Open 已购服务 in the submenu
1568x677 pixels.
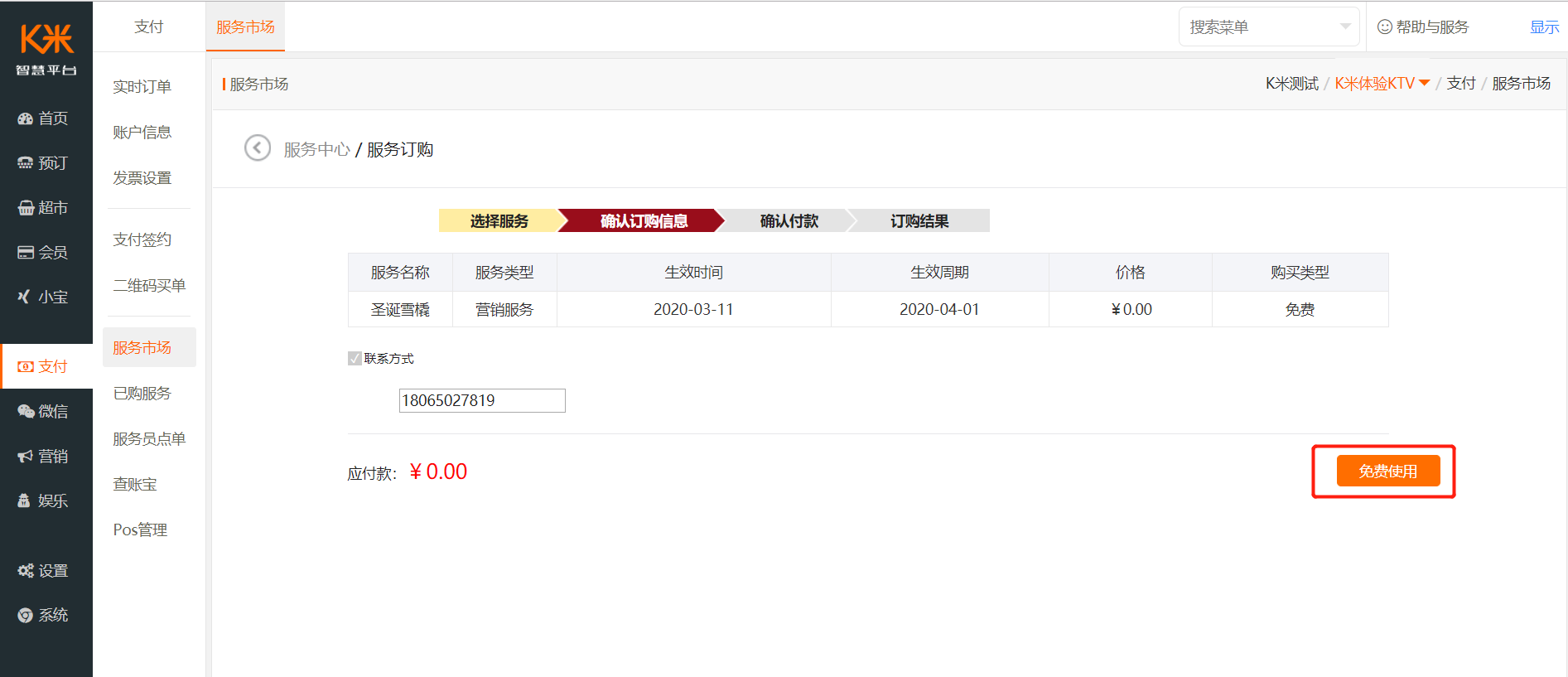(142, 394)
